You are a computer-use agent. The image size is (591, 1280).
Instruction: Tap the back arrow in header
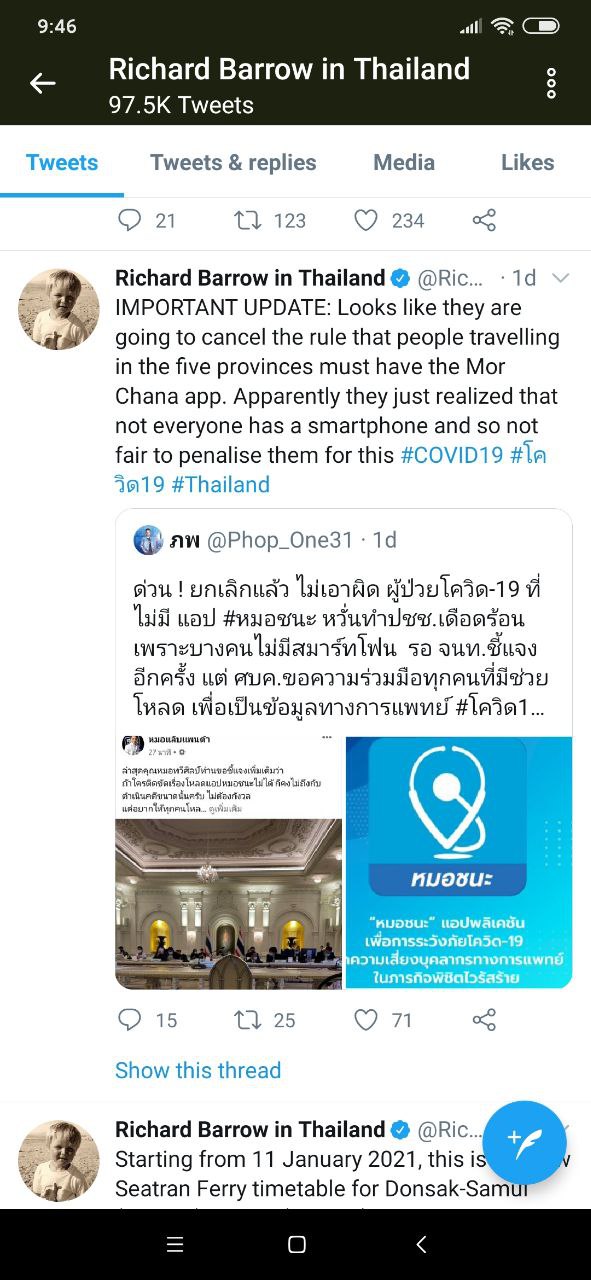[x=42, y=84]
